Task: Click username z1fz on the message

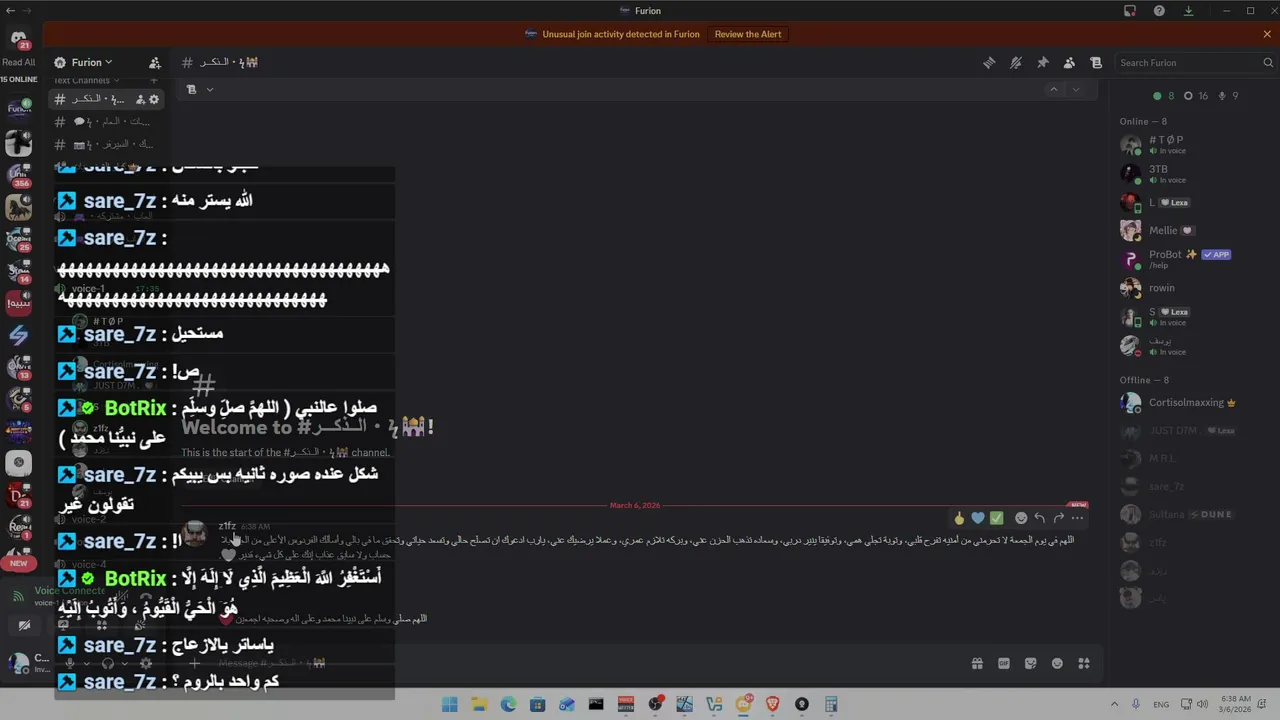Action: 227,526
